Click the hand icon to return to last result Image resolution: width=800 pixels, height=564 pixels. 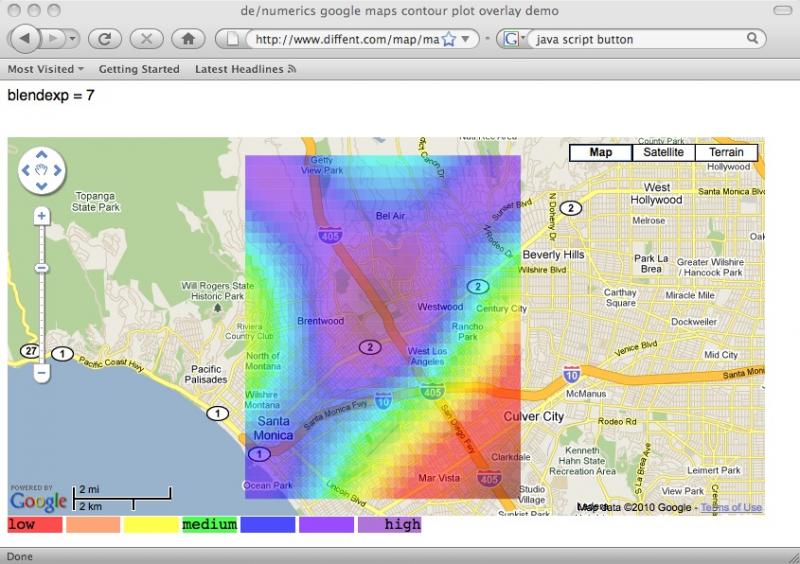[x=41, y=170]
